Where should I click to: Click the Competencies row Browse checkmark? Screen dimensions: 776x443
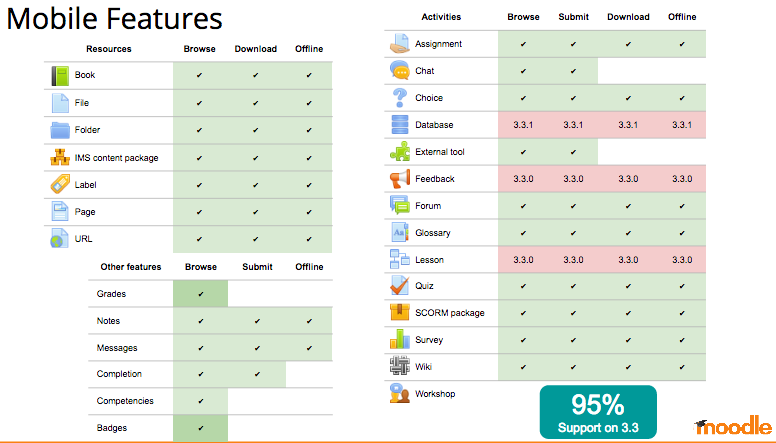pyautogui.click(x=200, y=401)
